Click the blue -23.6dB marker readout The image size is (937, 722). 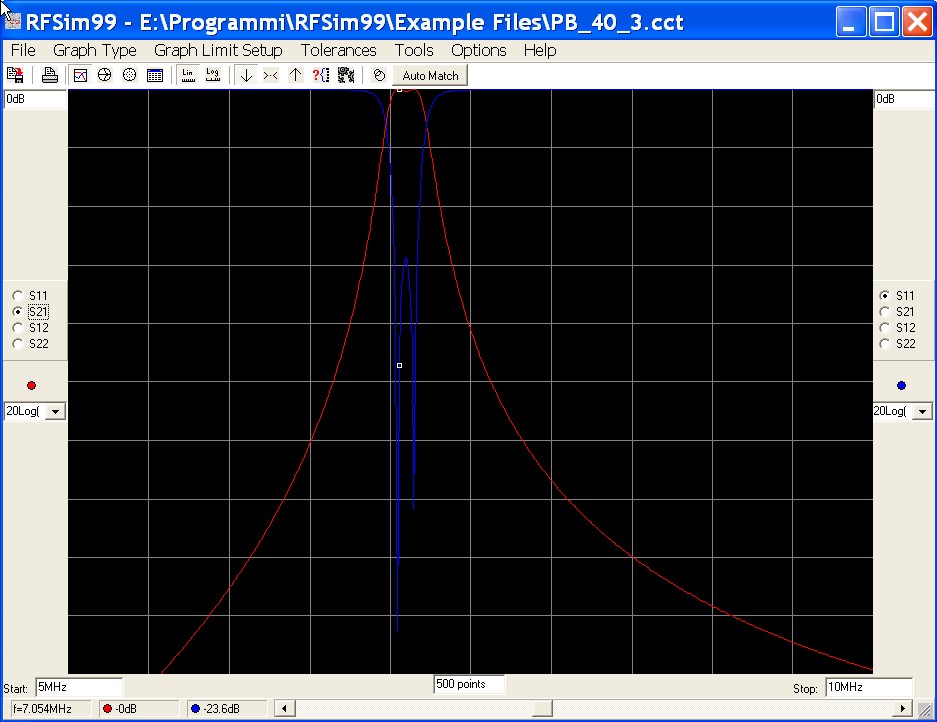click(226, 709)
